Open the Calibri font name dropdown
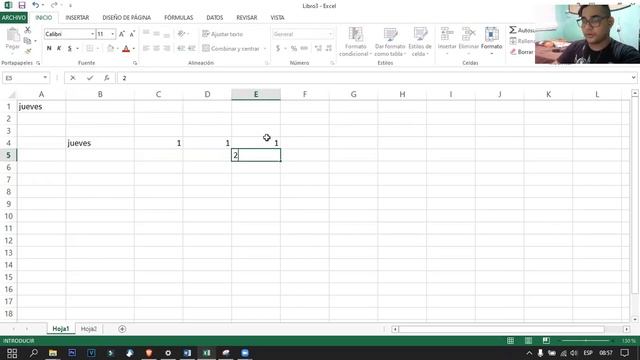The width and height of the screenshot is (640, 360). click(93, 34)
